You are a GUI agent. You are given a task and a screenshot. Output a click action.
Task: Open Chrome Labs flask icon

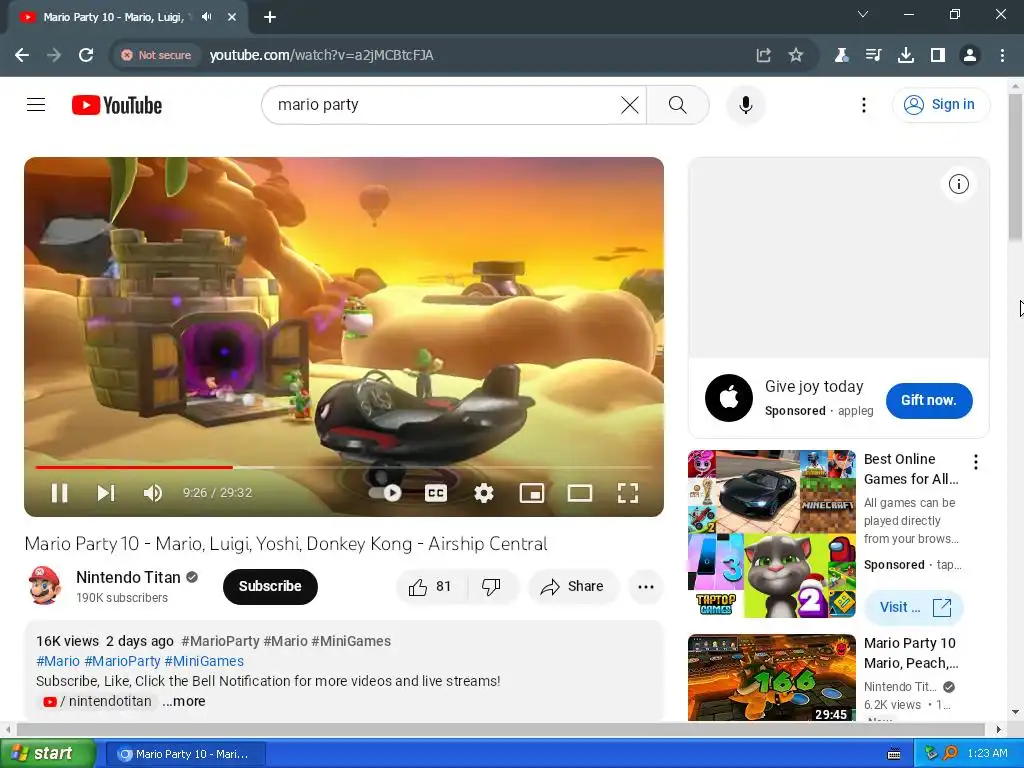click(x=841, y=56)
